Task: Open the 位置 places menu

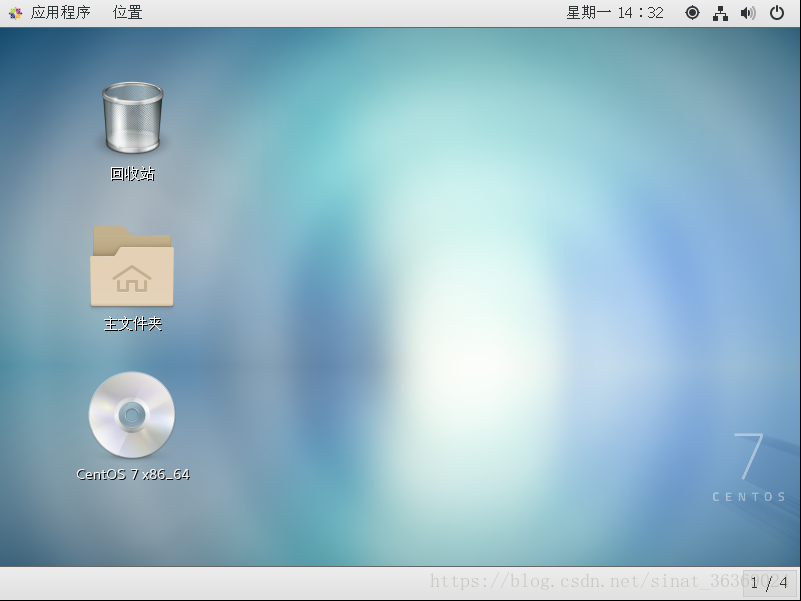Action: click(127, 12)
